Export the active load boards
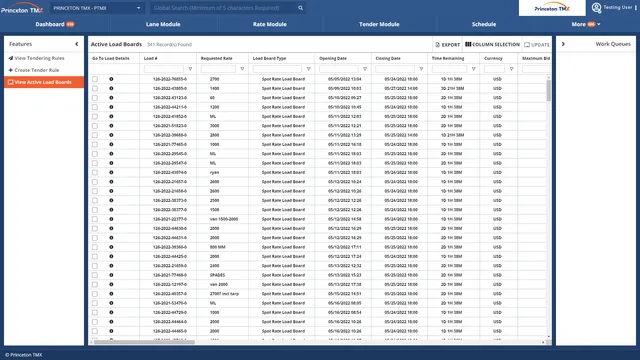Image resolution: width=640 pixels, height=360 pixels. [447, 44]
